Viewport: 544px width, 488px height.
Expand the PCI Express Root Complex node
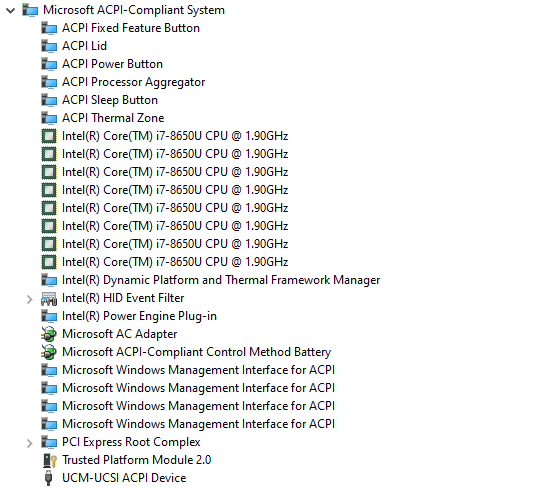coord(30,443)
